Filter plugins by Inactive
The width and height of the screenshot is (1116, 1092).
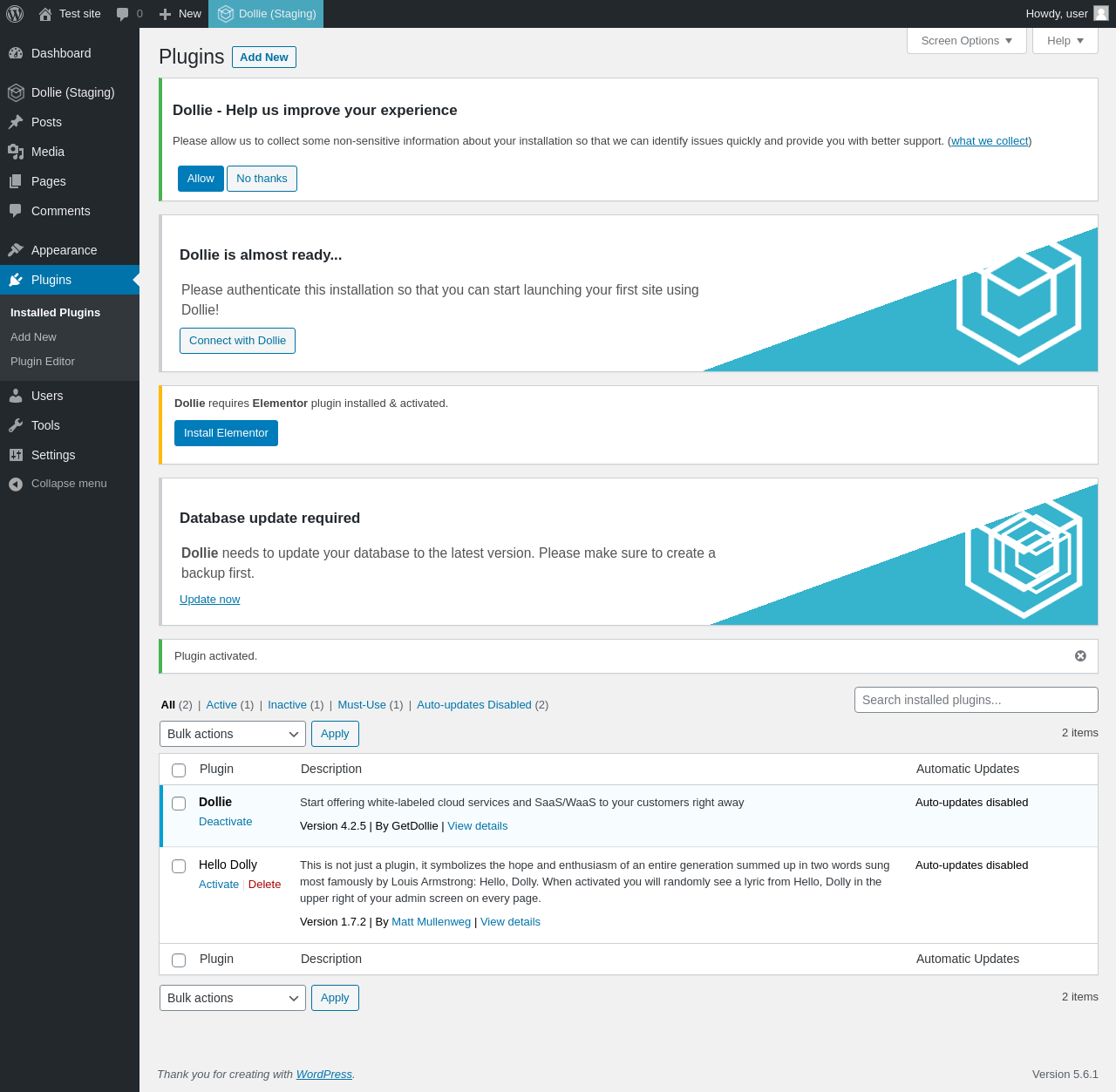pyautogui.click(x=287, y=705)
